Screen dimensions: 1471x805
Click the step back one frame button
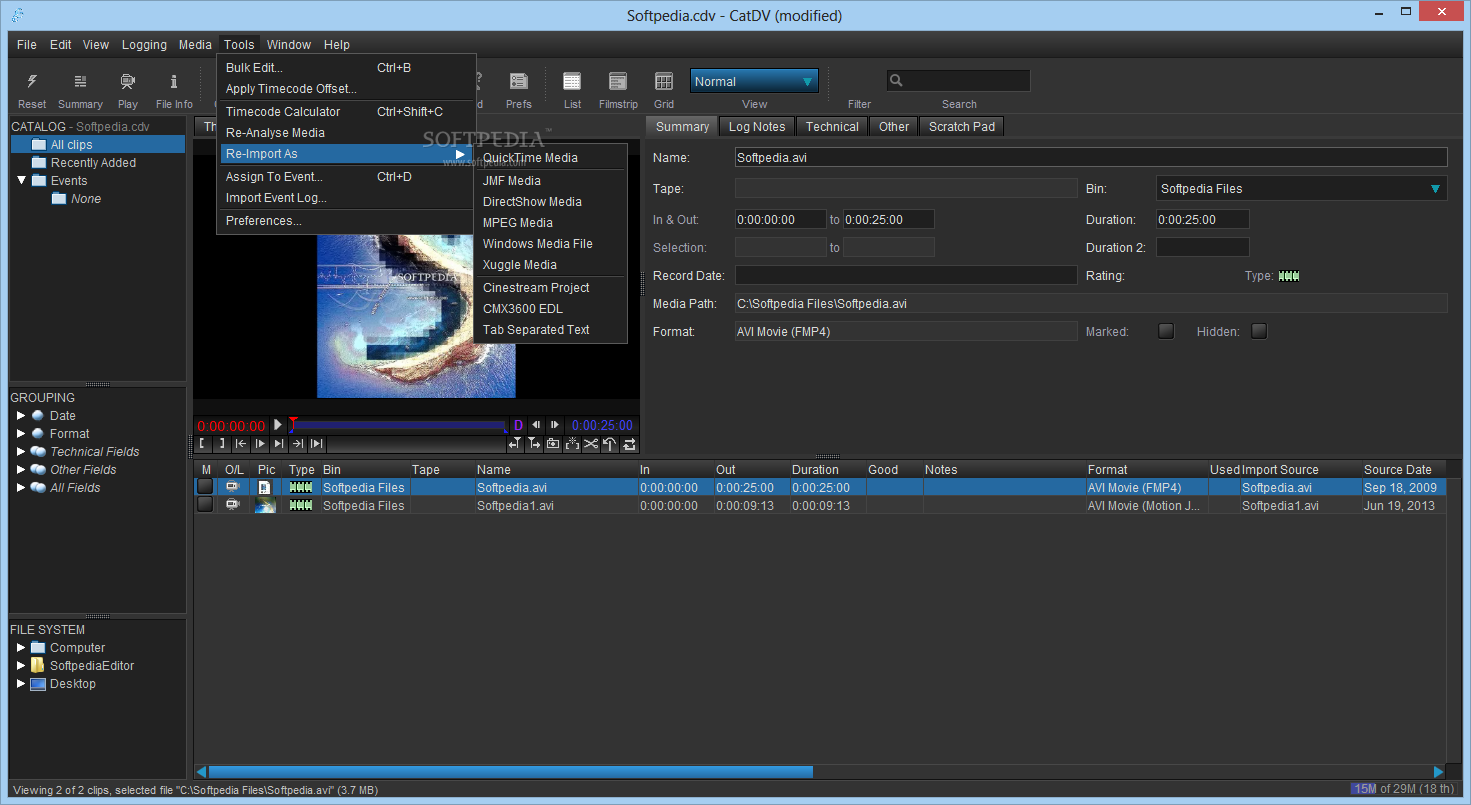pyautogui.click(x=536, y=425)
